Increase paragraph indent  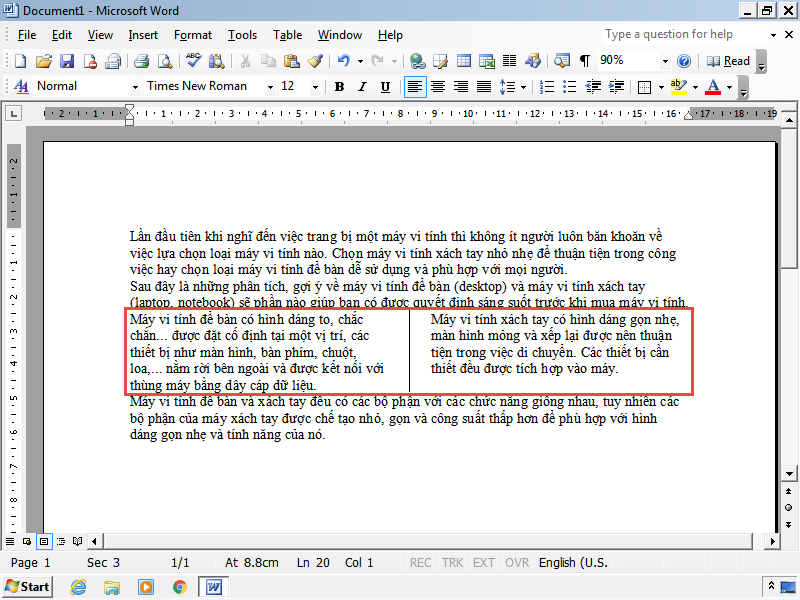pyautogui.click(x=616, y=87)
